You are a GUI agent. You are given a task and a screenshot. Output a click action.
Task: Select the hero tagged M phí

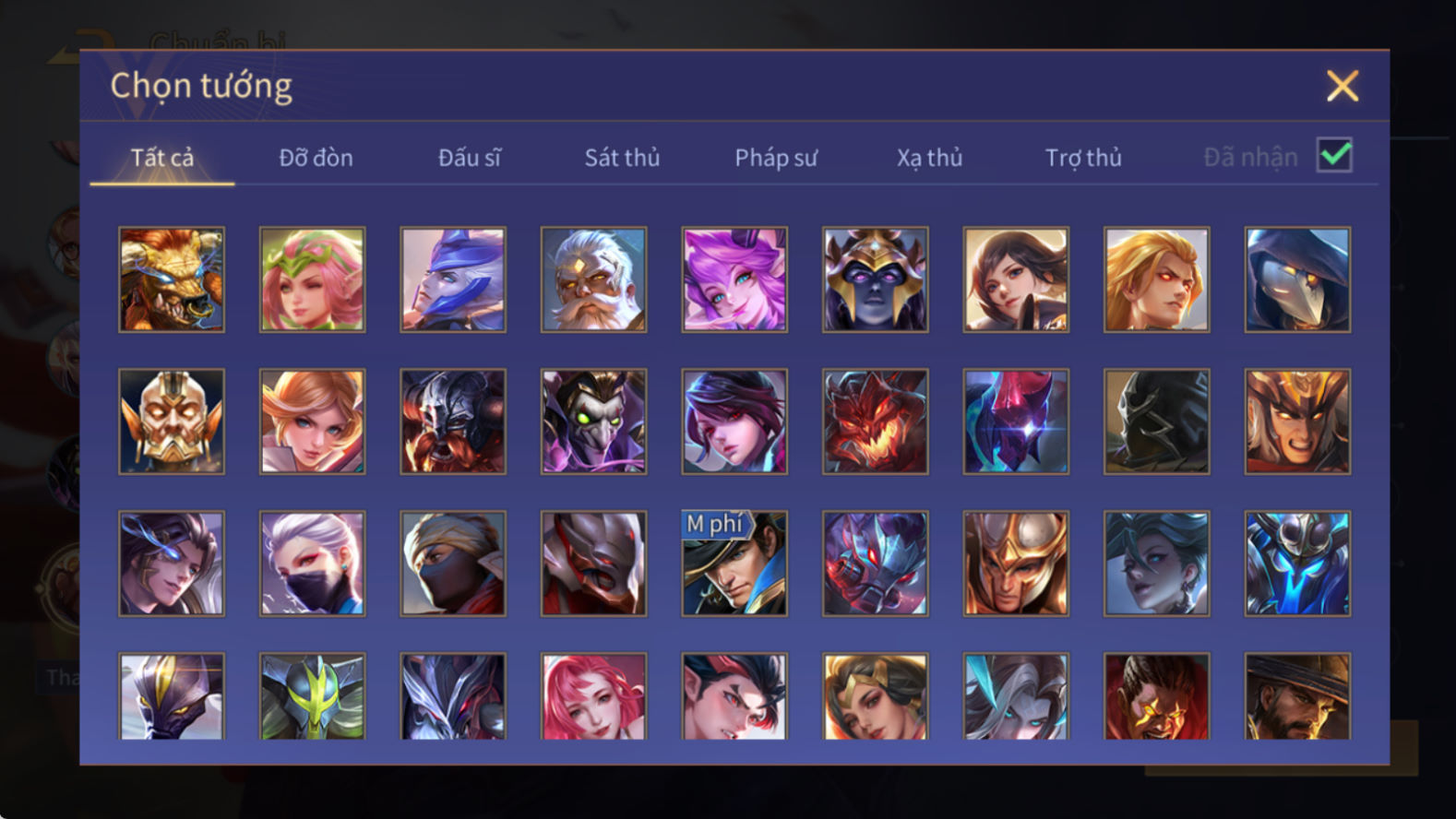point(734,564)
